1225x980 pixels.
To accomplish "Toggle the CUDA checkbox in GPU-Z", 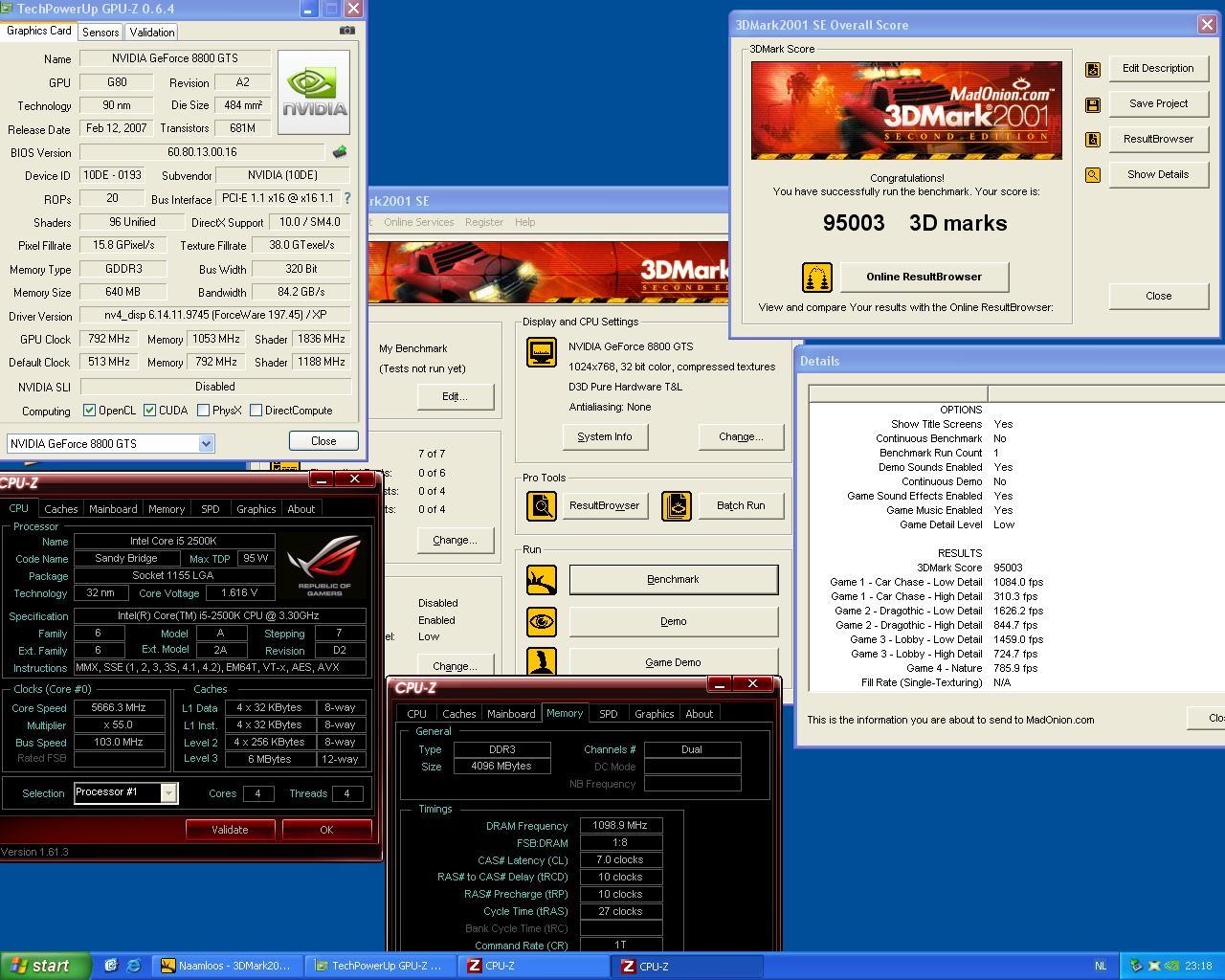I will [149, 411].
